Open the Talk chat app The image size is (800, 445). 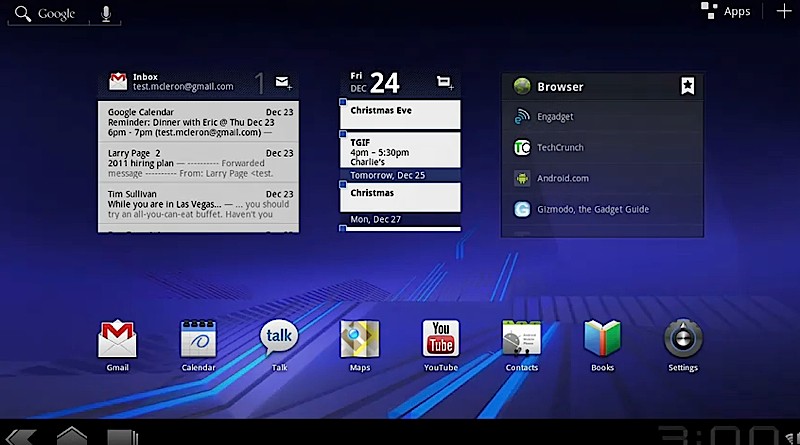[x=279, y=340]
